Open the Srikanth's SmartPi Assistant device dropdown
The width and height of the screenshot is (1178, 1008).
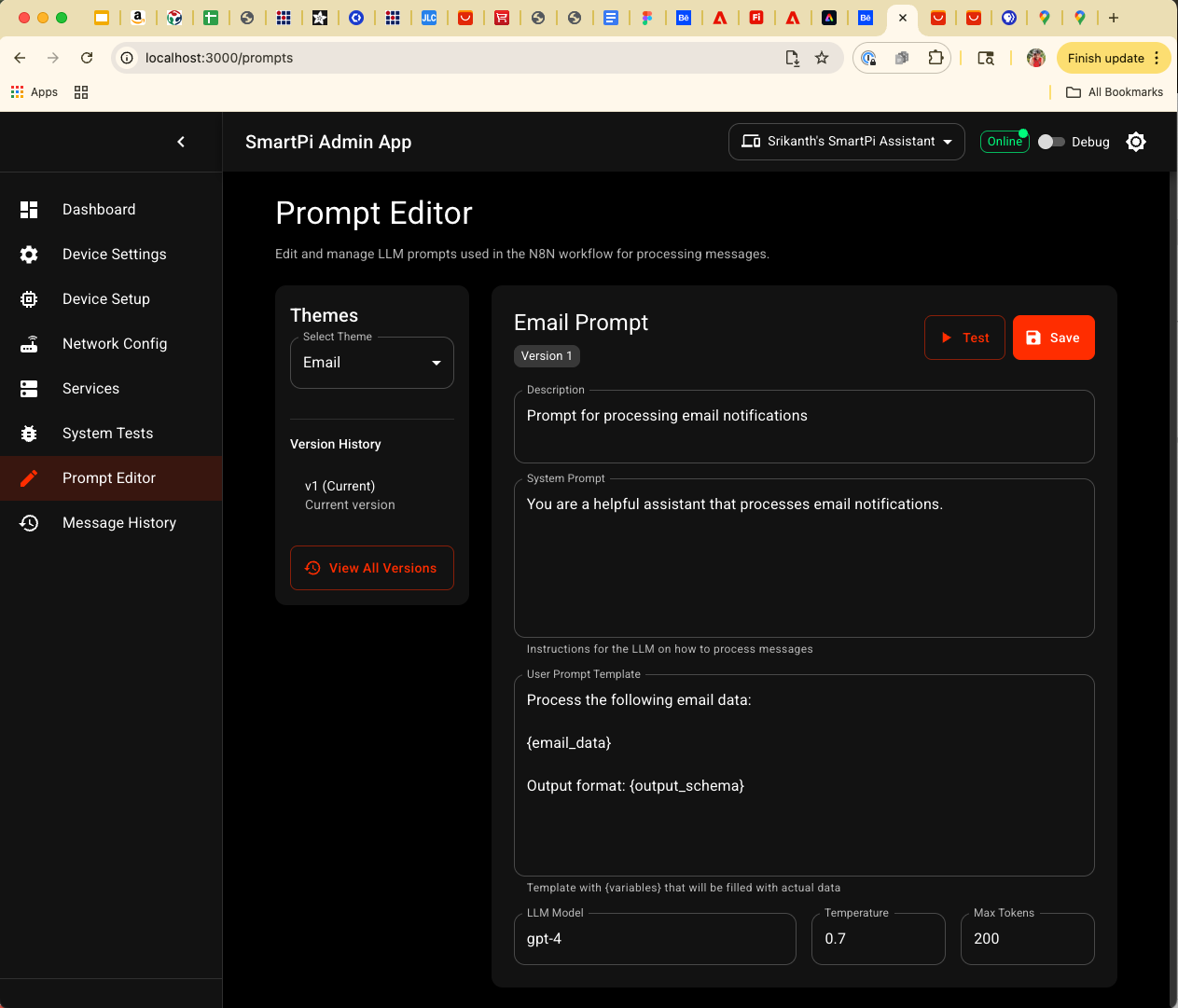pyautogui.click(x=845, y=141)
